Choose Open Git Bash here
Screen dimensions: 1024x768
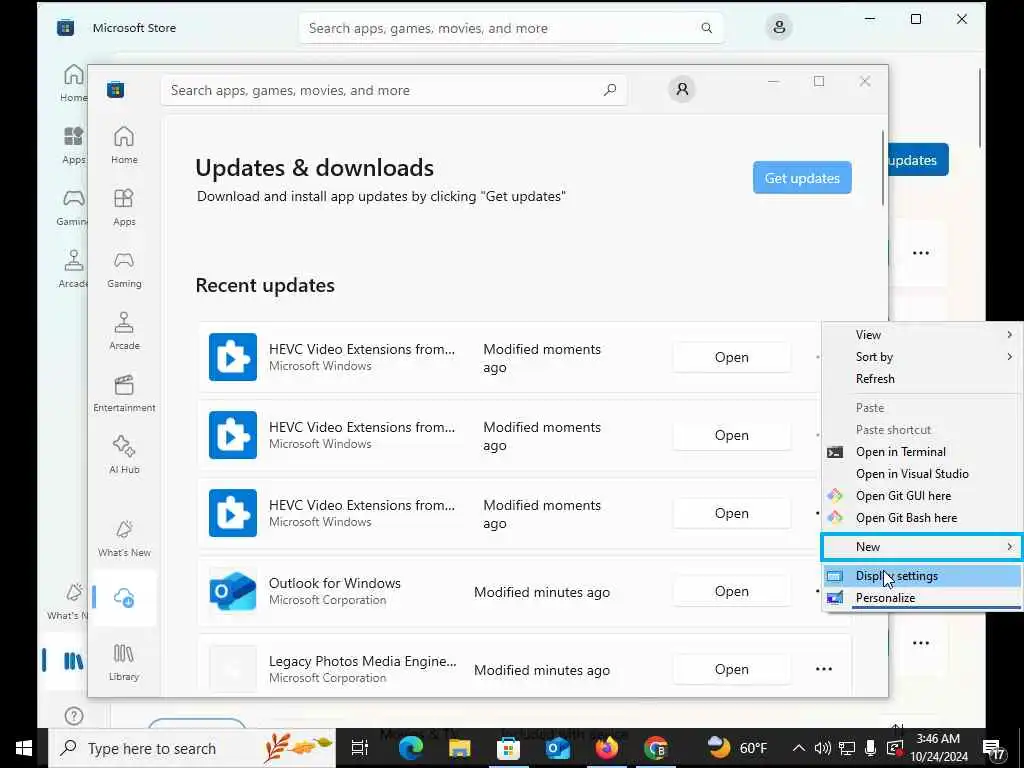[921, 518]
